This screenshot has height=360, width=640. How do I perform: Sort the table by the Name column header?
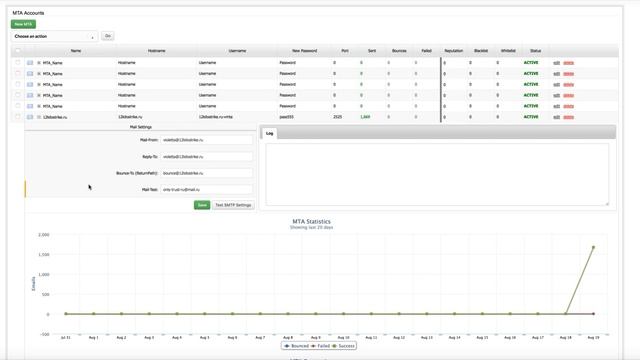click(x=76, y=51)
